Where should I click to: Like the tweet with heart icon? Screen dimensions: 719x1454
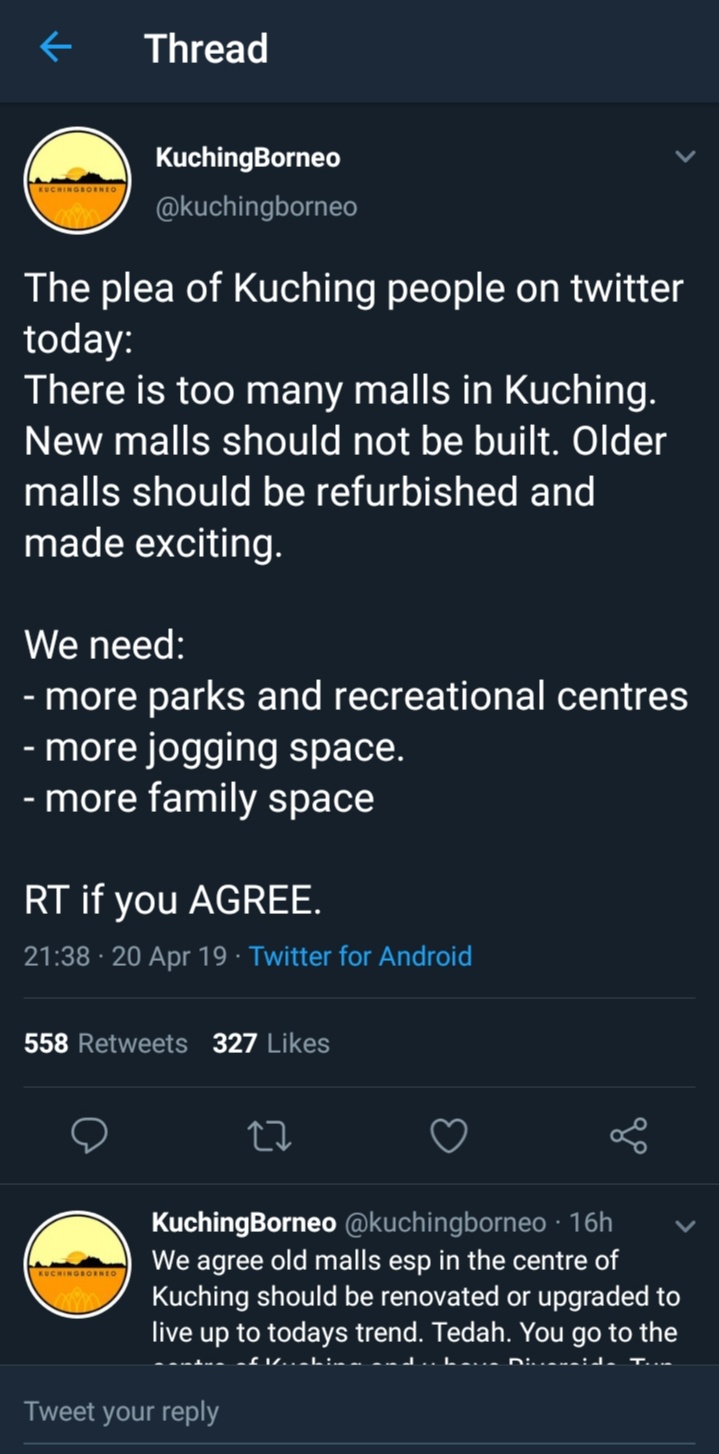coord(448,1135)
